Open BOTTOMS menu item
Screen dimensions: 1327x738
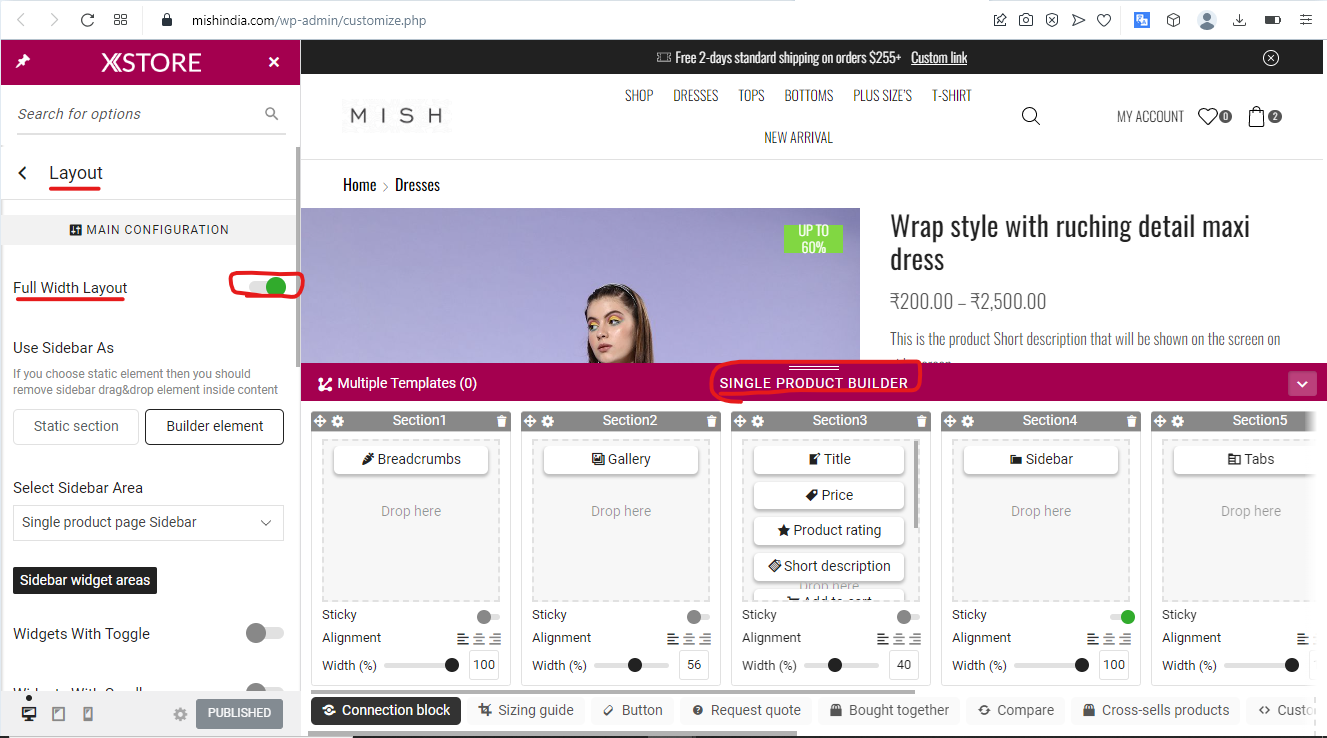809,96
